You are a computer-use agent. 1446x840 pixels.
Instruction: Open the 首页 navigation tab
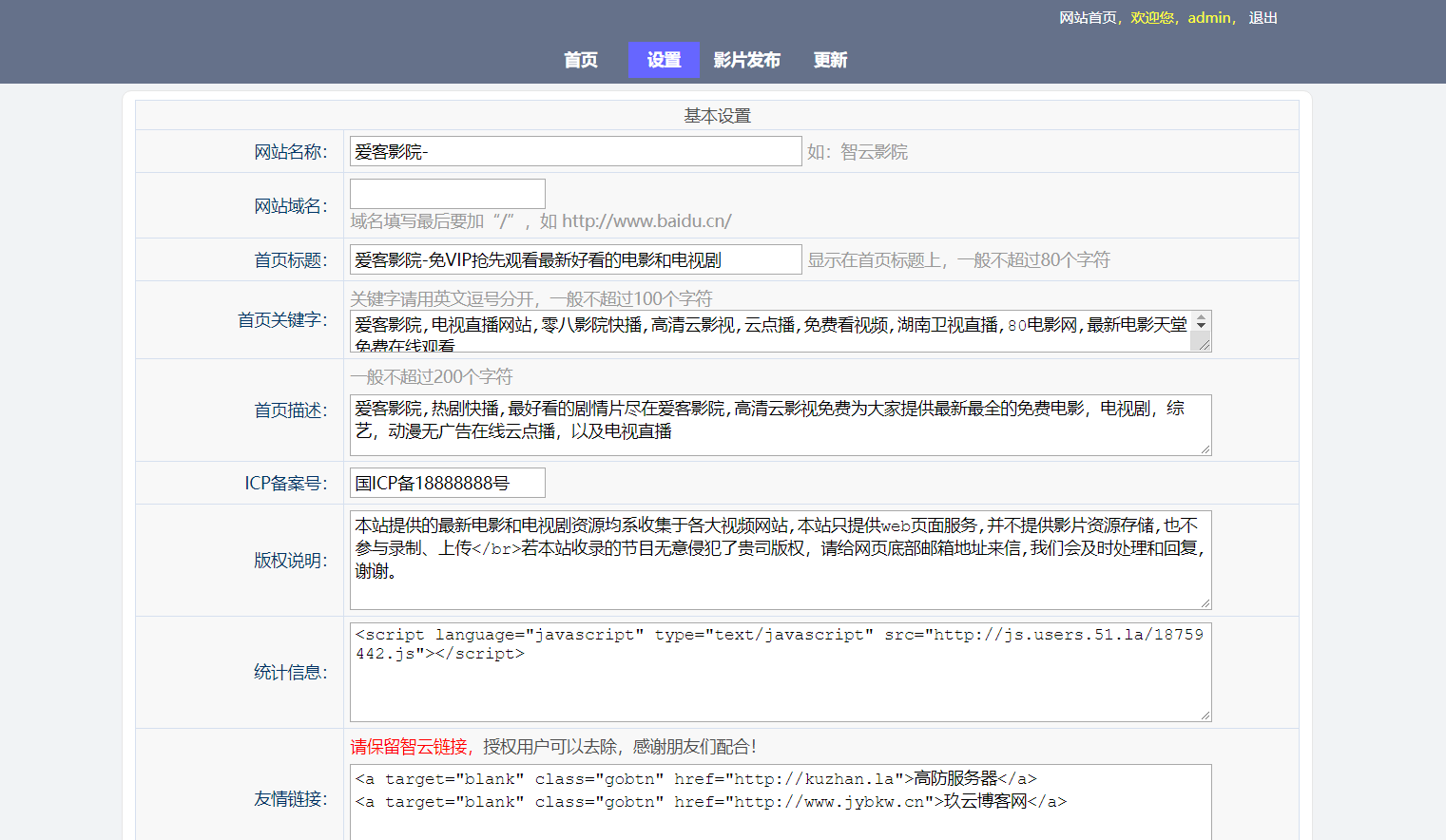click(580, 60)
